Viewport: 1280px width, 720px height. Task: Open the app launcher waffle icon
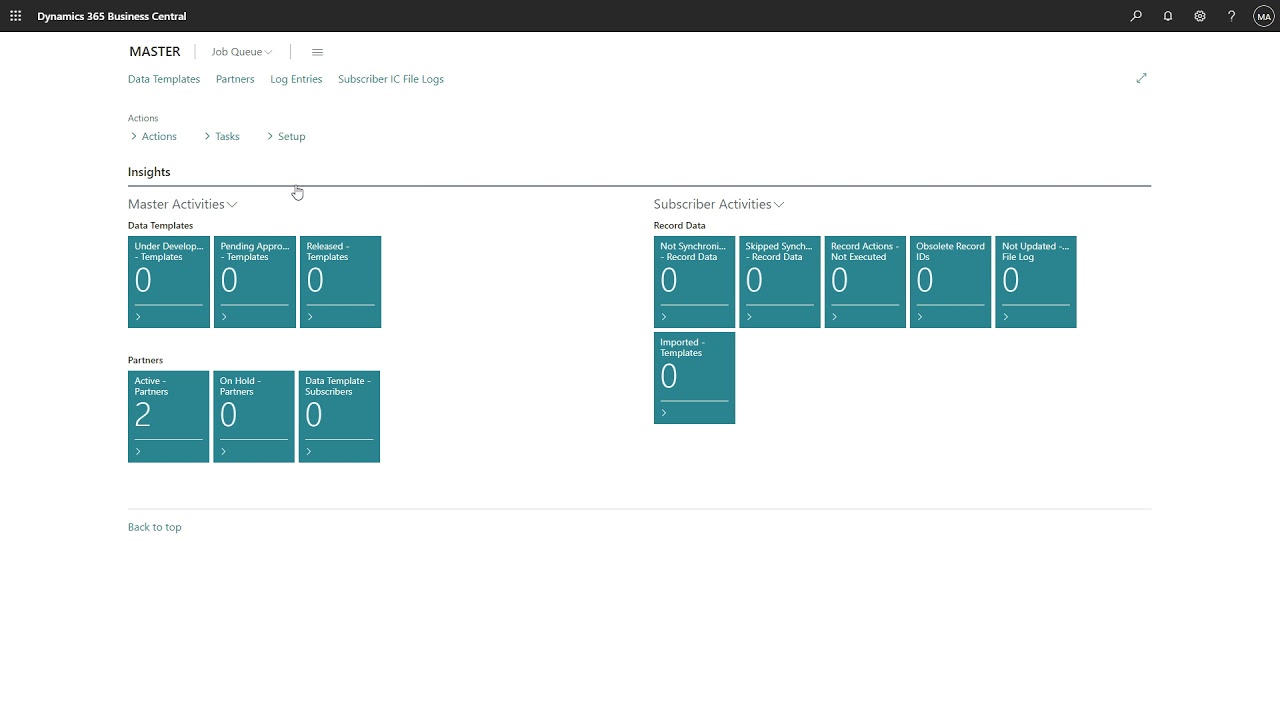pyautogui.click(x=15, y=16)
